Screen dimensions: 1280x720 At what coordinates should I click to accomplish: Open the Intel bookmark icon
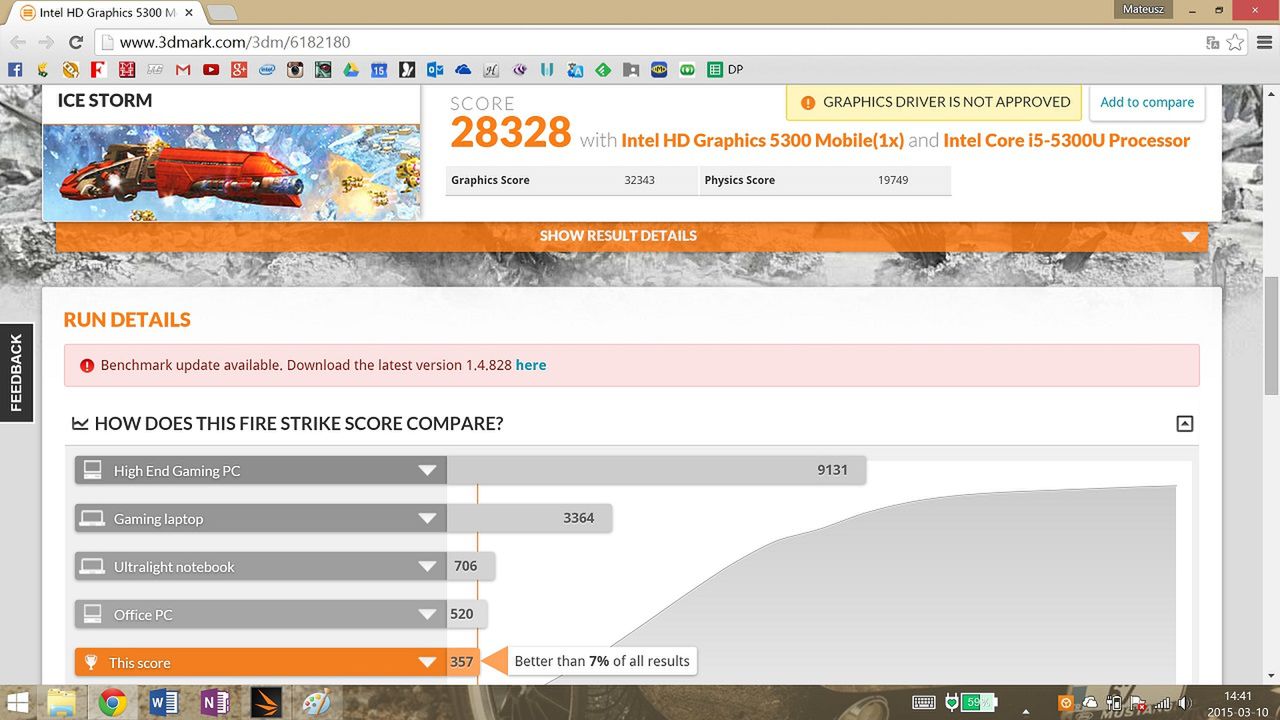267,70
